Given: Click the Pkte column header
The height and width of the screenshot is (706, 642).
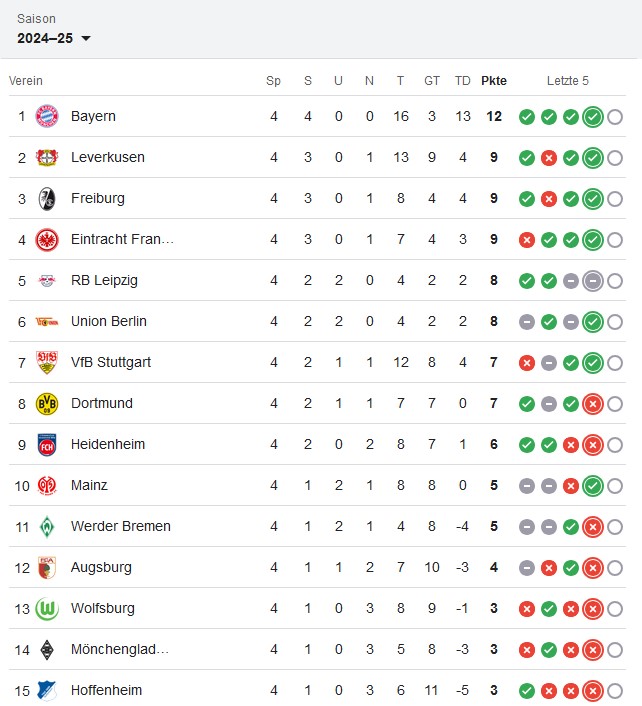Looking at the screenshot, I should click(493, 81).
